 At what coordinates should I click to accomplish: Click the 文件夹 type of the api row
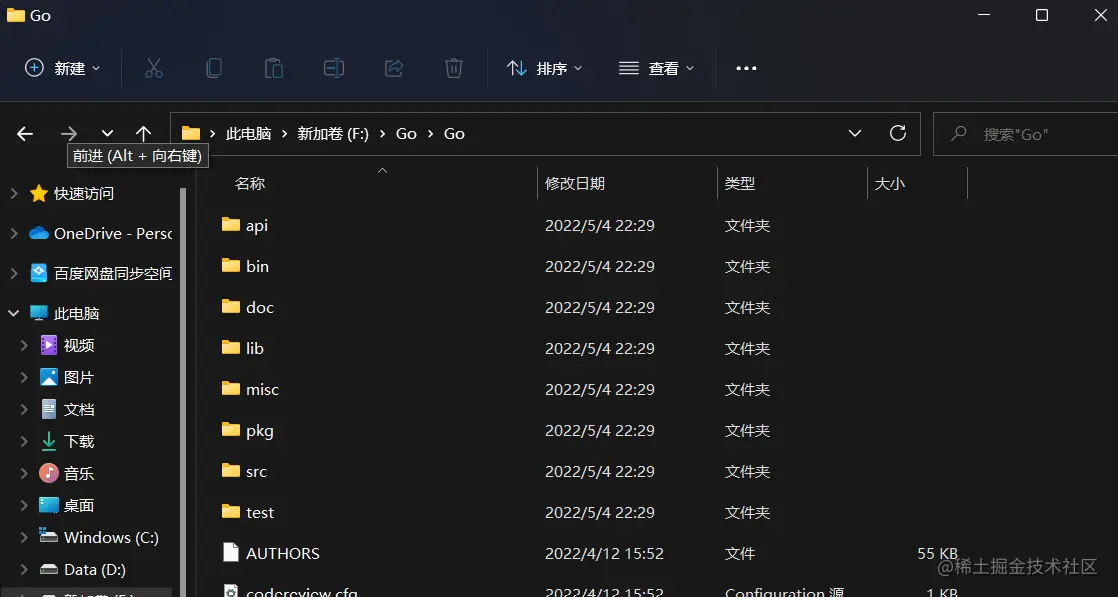tap(747, 225)
